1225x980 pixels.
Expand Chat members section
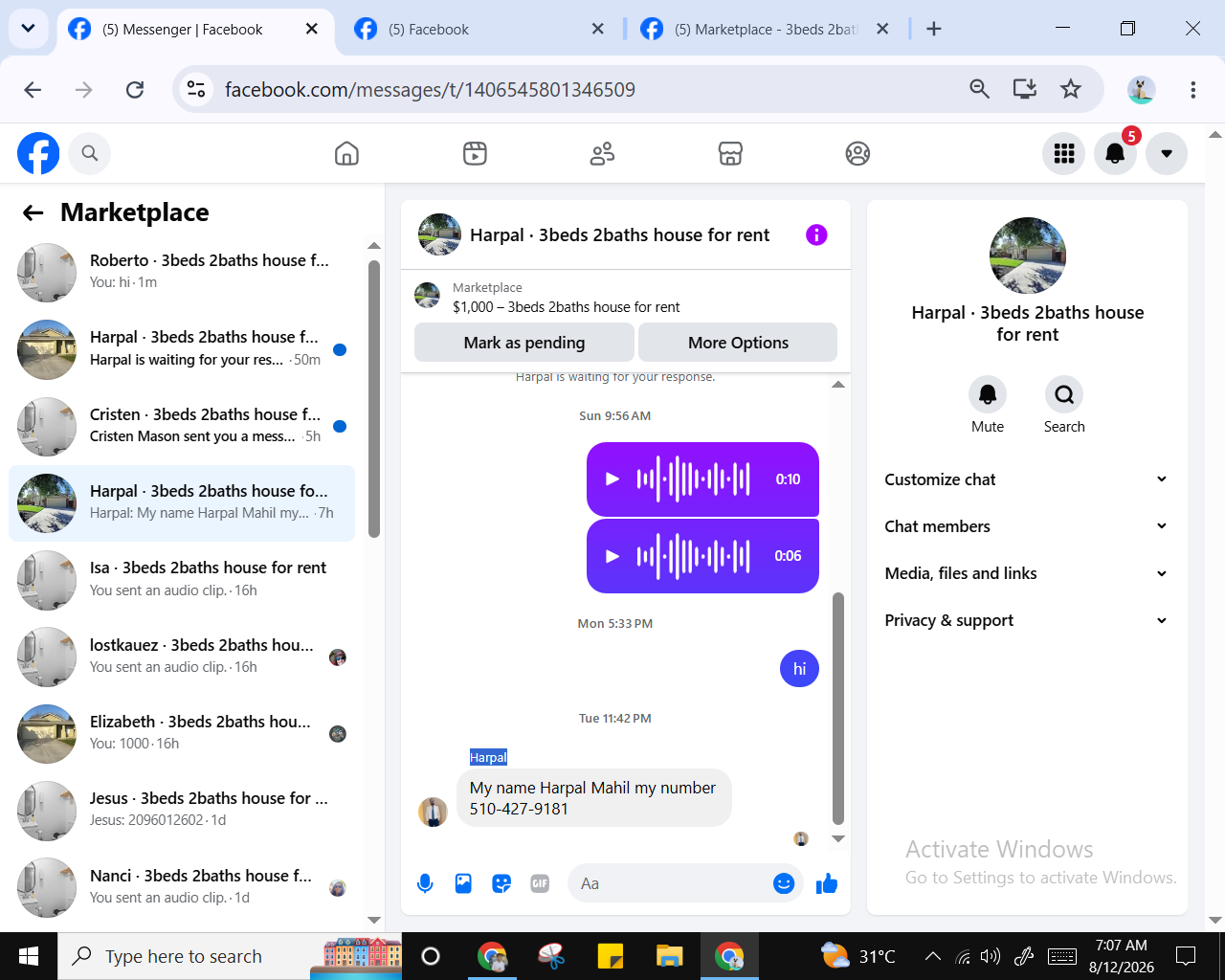(x=1027, y=526)
